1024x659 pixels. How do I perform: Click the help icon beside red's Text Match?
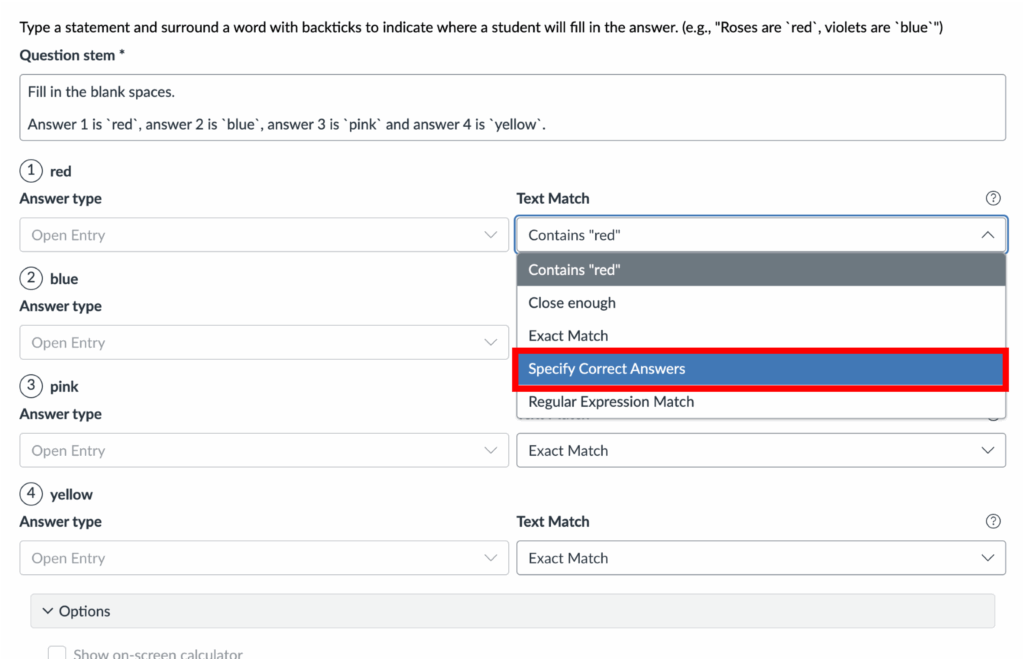[x=993, y=198]
